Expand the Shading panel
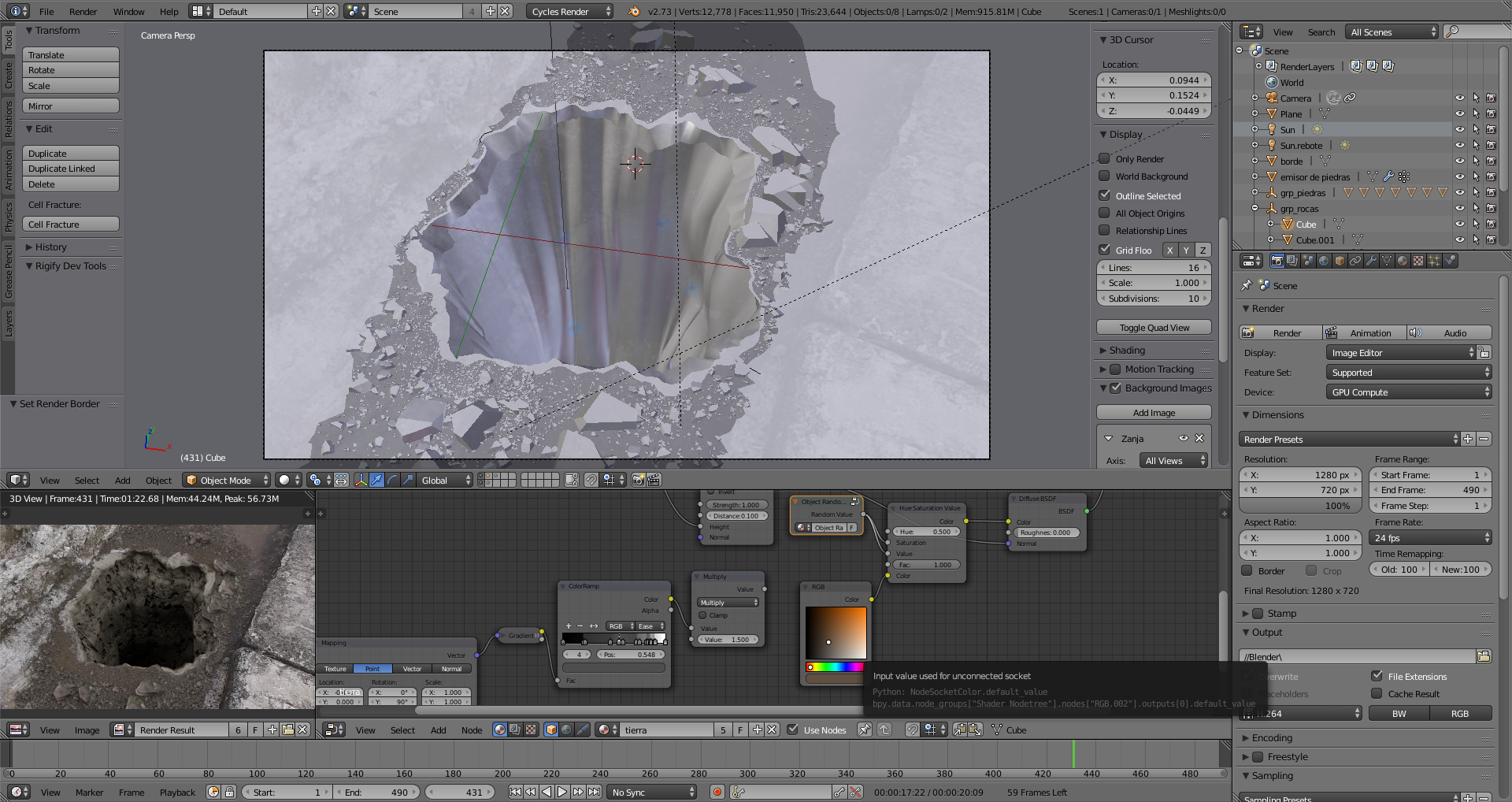This screenshot has width=1512, height=802. click(1127, 351)
